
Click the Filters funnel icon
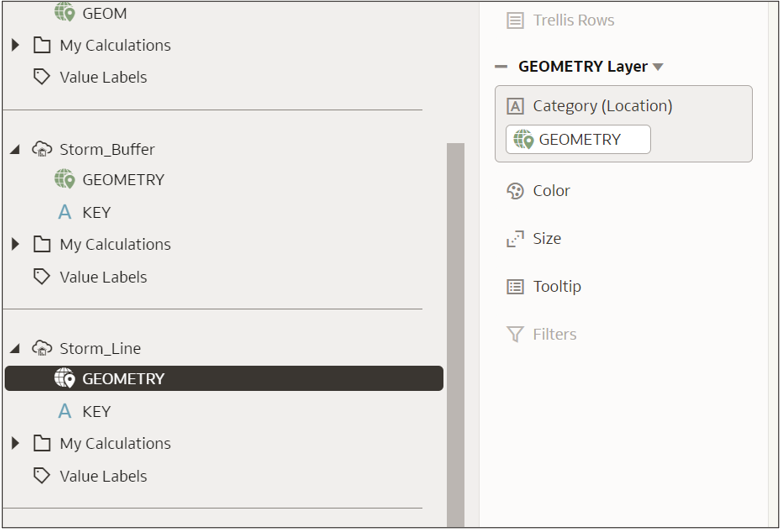515,334
